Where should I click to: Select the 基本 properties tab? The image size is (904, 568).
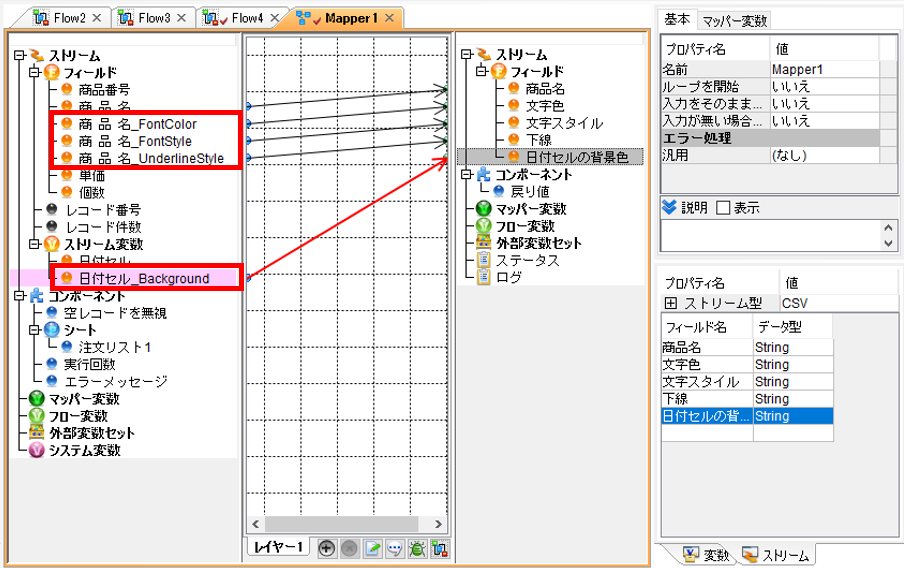pyautogui.click(x=677, y=20)
